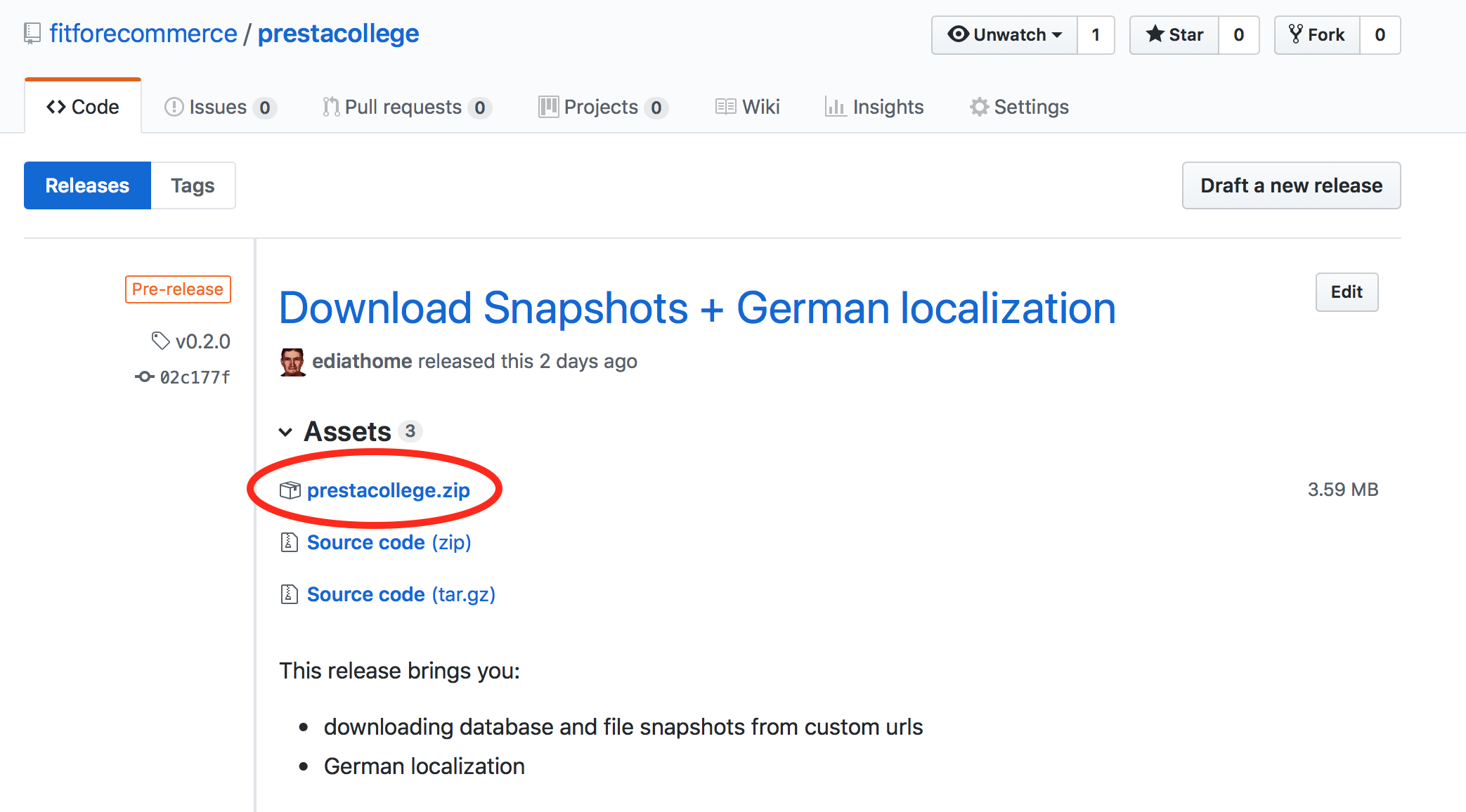Star the prestacollege repository

coord(1174,34)
